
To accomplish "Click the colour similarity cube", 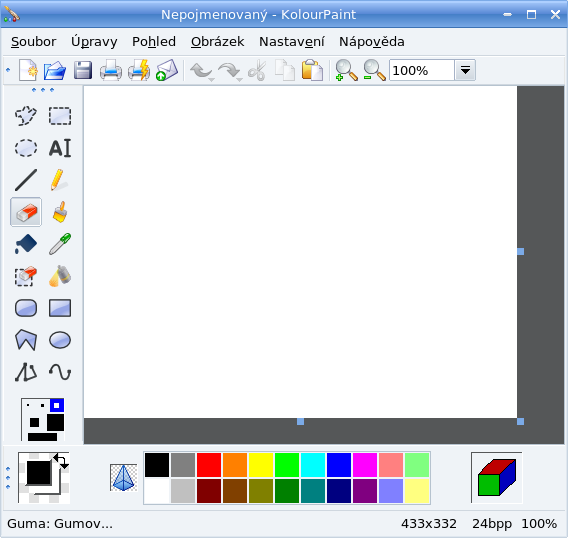I will (497, 477).
